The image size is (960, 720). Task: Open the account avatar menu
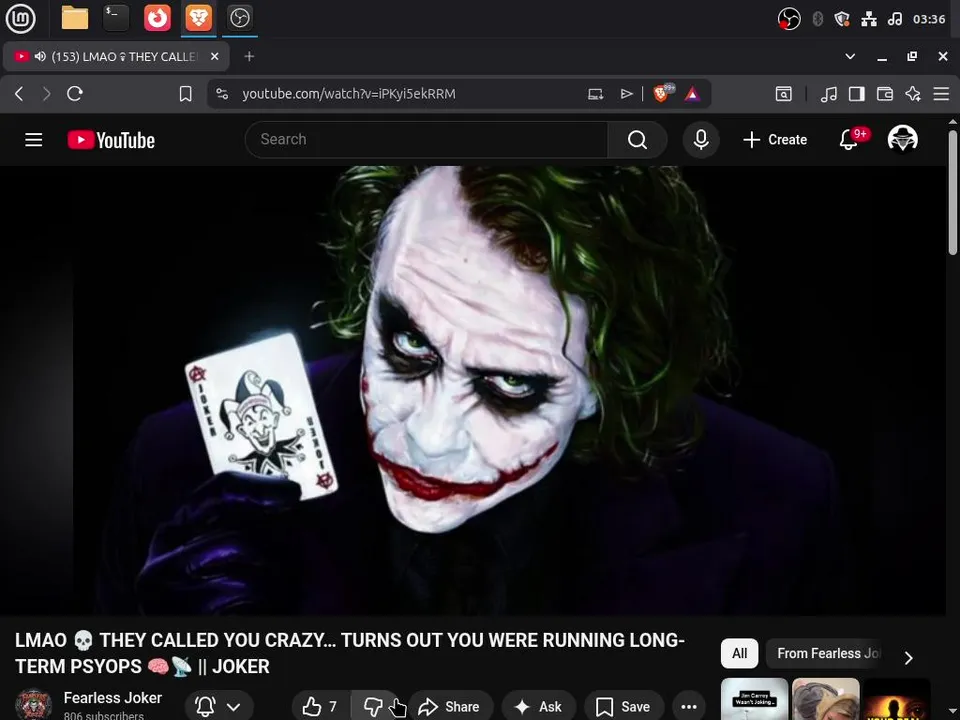click(x=902, y=138)
